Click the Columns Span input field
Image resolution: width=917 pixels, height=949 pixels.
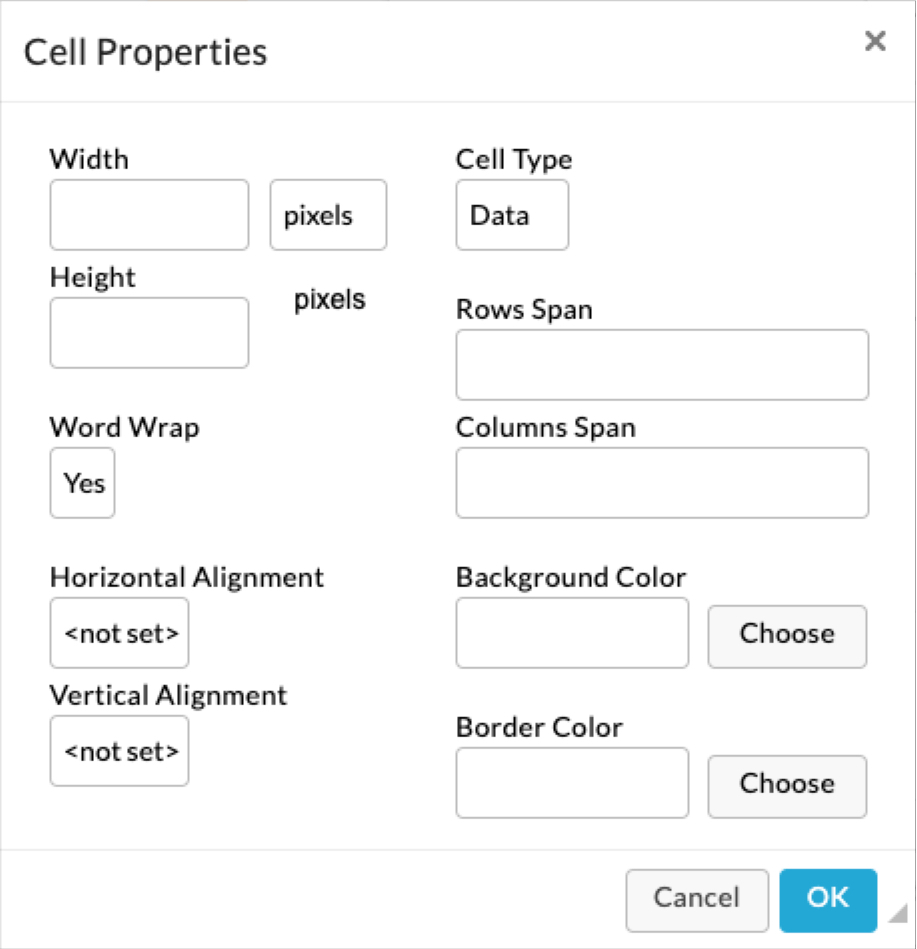click(x=661, y=483)
